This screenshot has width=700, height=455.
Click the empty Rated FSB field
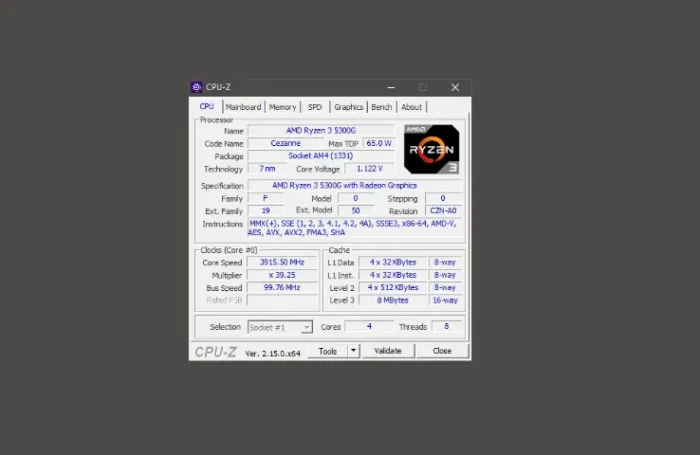[282, 300]
